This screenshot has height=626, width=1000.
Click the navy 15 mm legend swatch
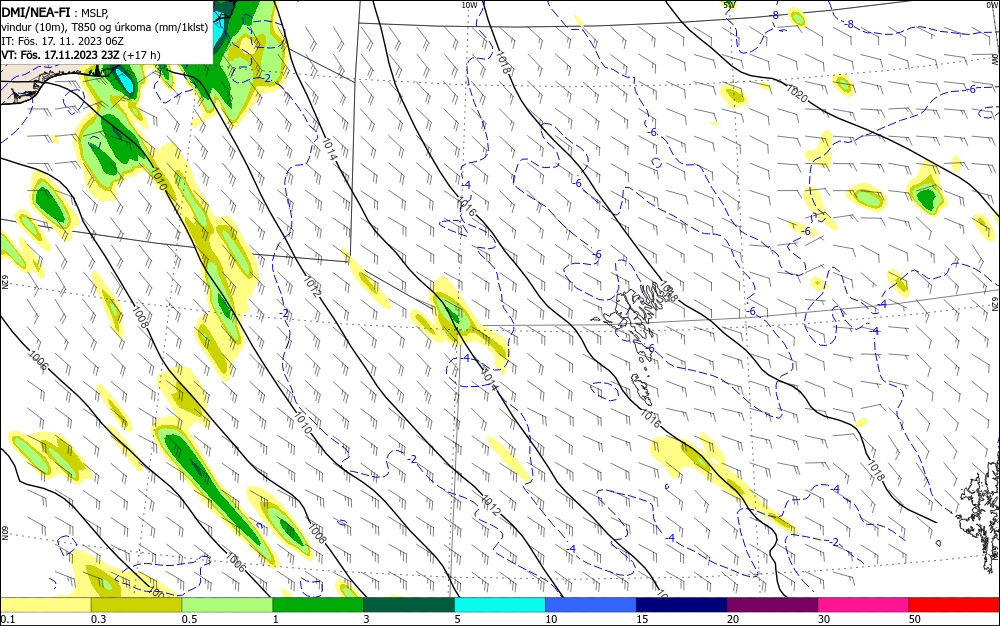pyautogui.click(x=682, y=605)
